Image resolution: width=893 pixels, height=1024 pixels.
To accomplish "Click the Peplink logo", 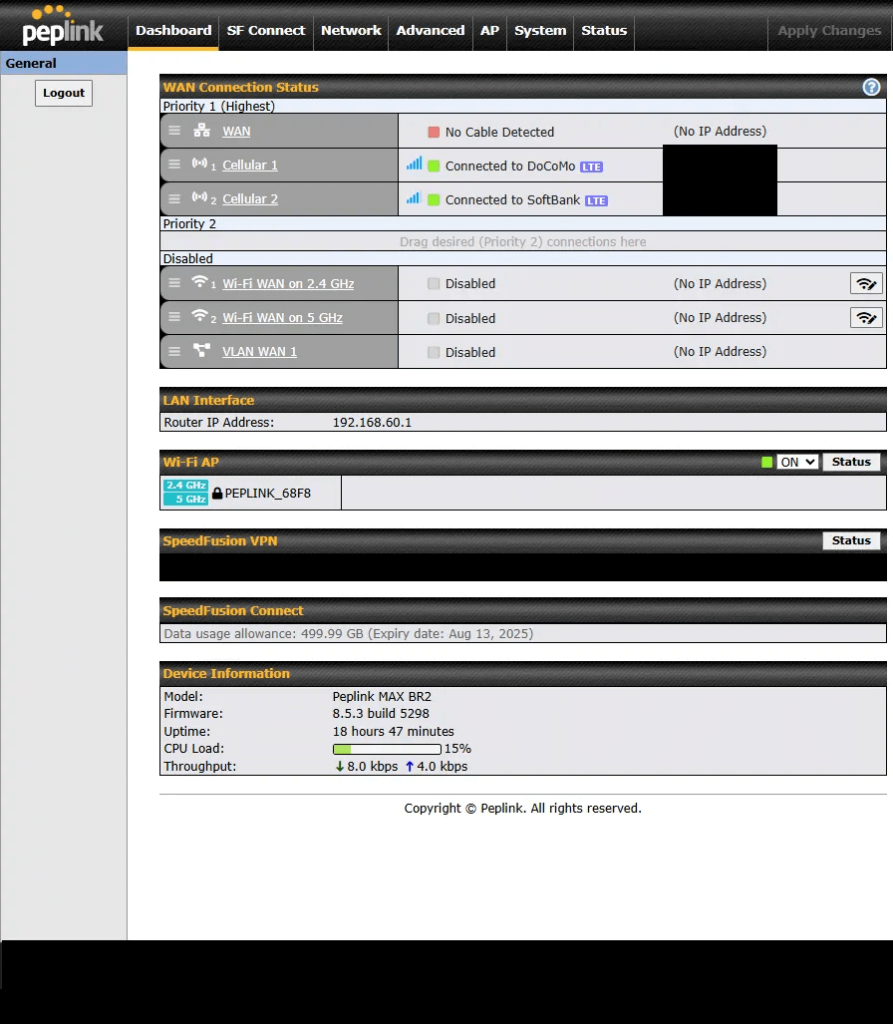I will (62, 27).
